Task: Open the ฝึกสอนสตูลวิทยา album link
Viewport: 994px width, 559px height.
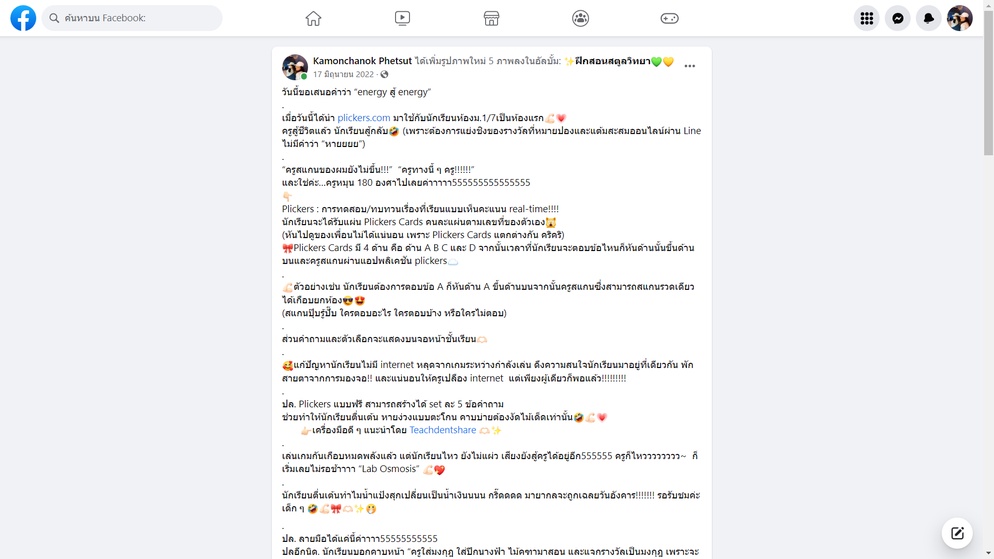Action: pos(612,61)
